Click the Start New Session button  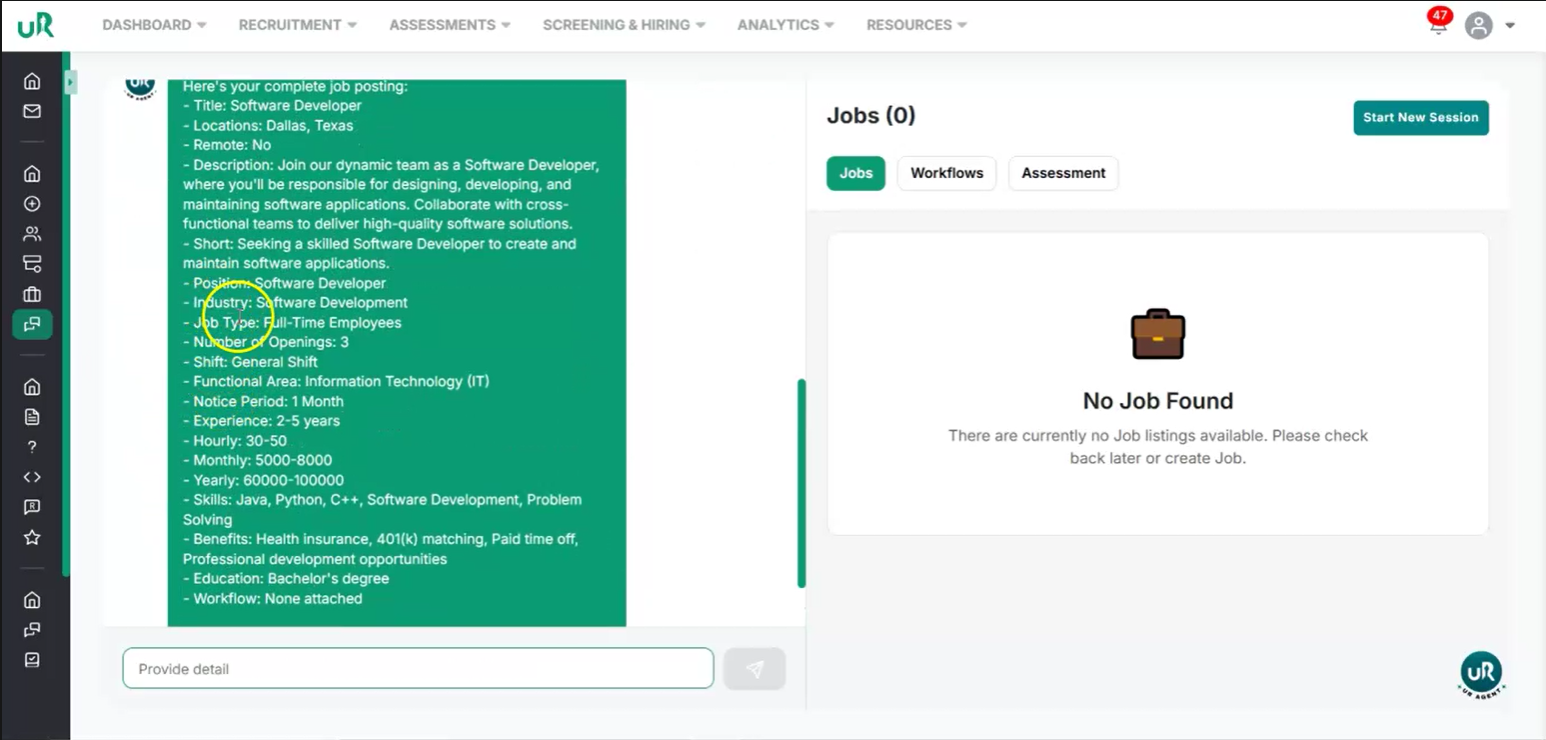(x=1420, y=117)
